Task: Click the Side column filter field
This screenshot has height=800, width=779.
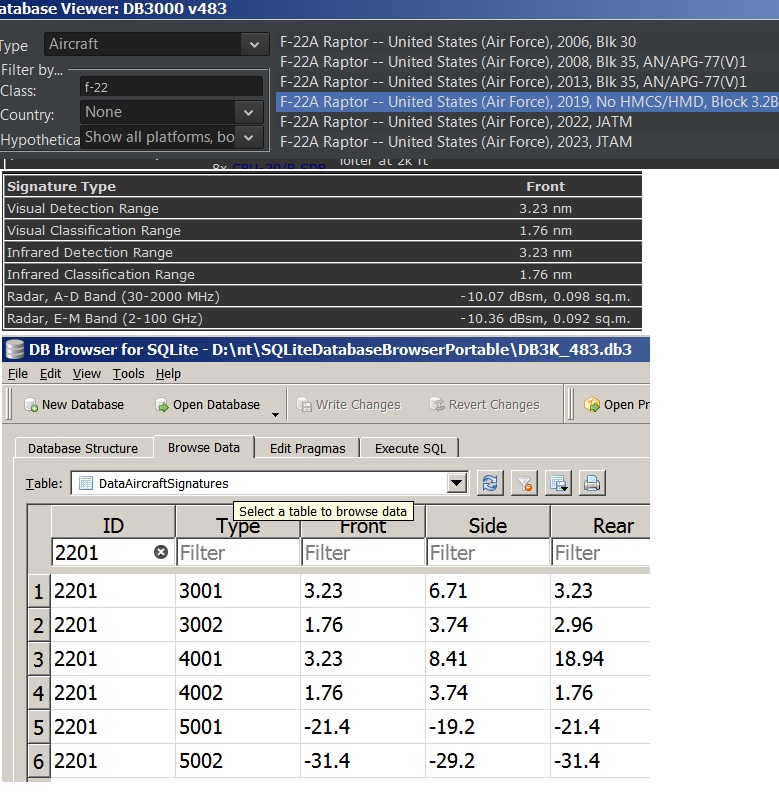Action: (488, 553)
